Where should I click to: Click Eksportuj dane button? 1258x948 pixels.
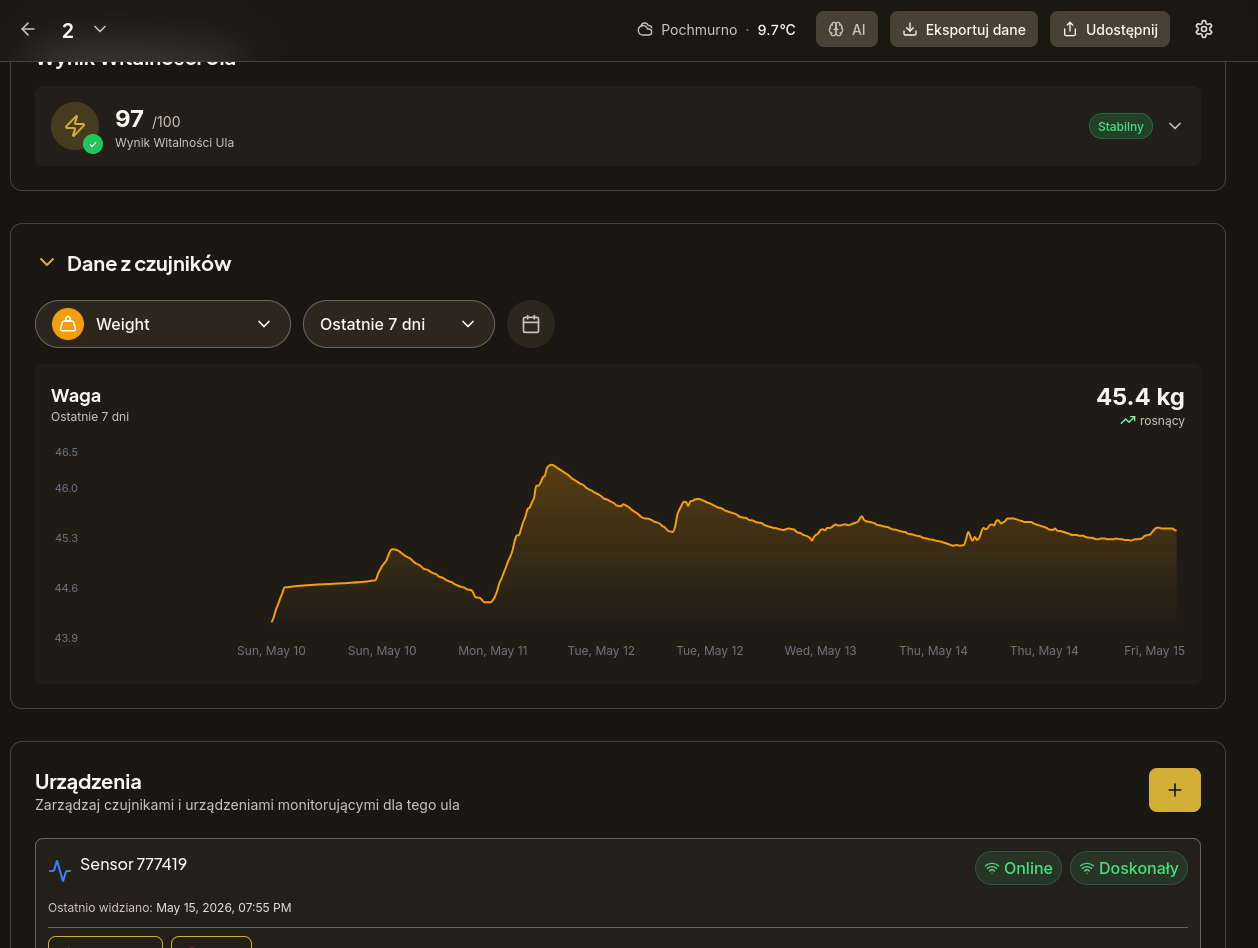pos(964,29)
